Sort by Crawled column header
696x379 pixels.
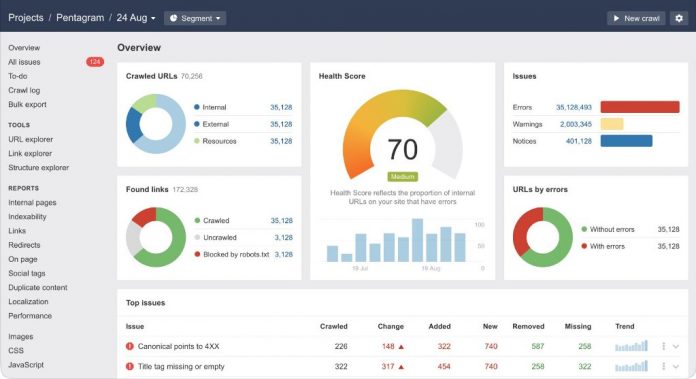click(334, 326)
